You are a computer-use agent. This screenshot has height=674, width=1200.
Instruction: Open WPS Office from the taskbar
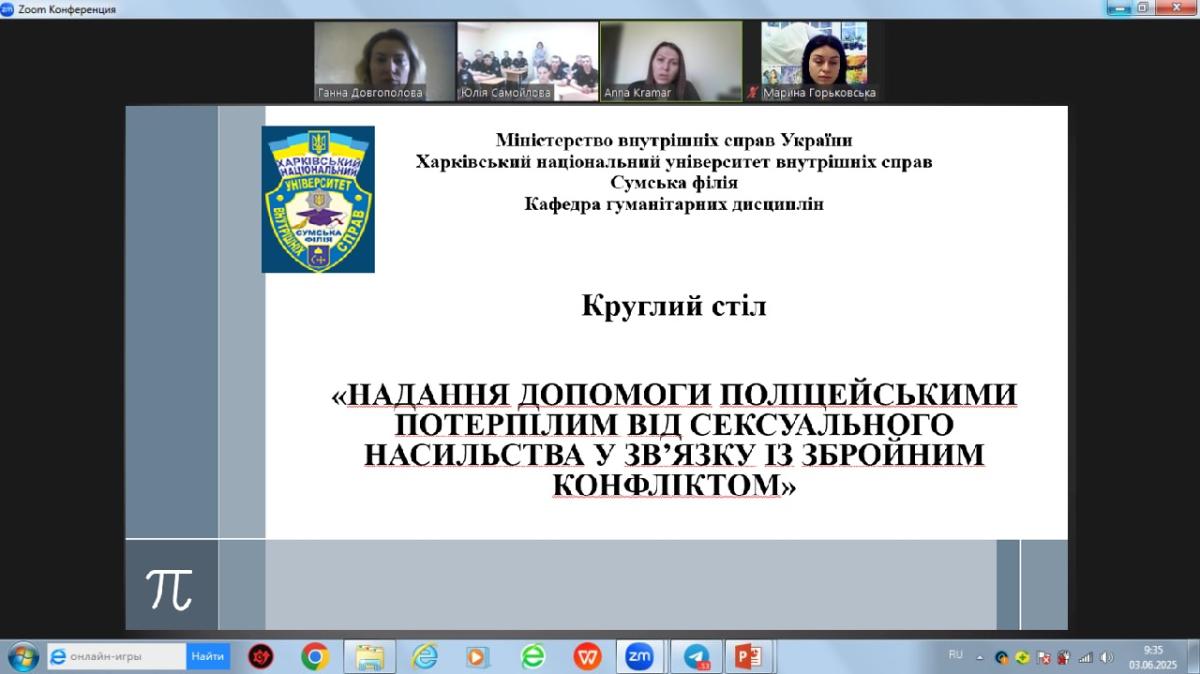[x=588, y=657]
